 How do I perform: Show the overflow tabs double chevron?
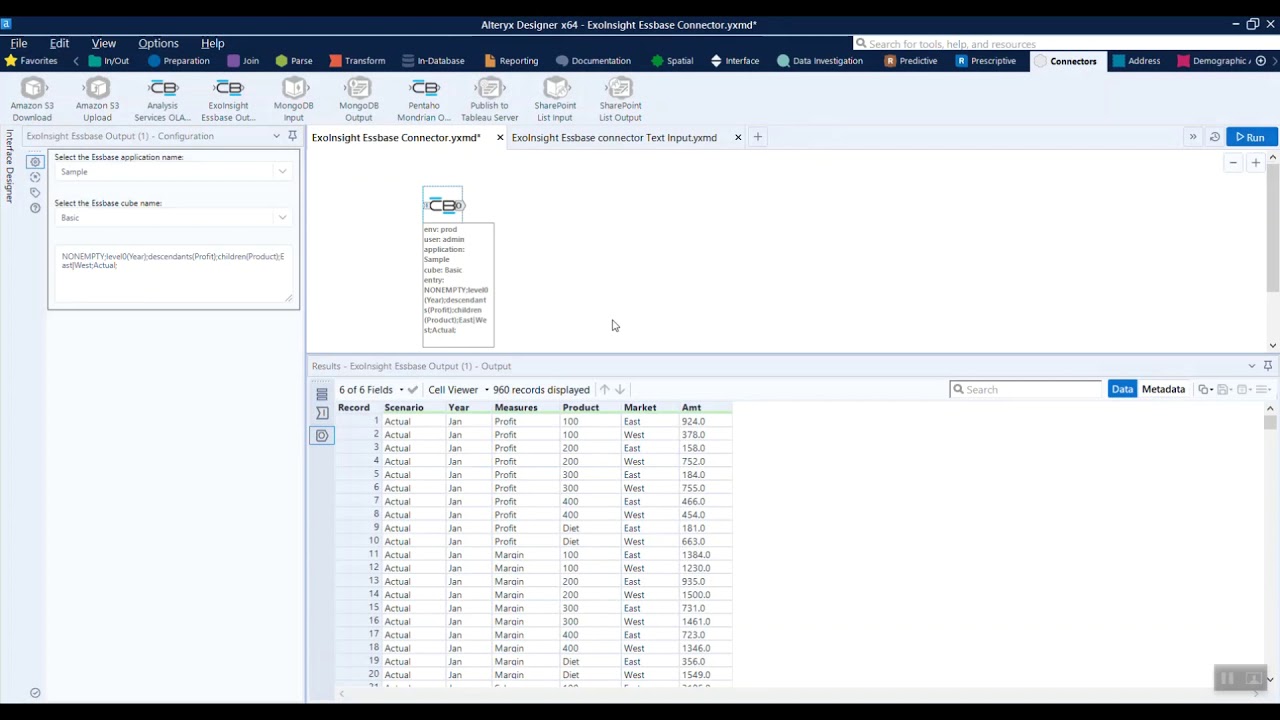(1192, 137)
